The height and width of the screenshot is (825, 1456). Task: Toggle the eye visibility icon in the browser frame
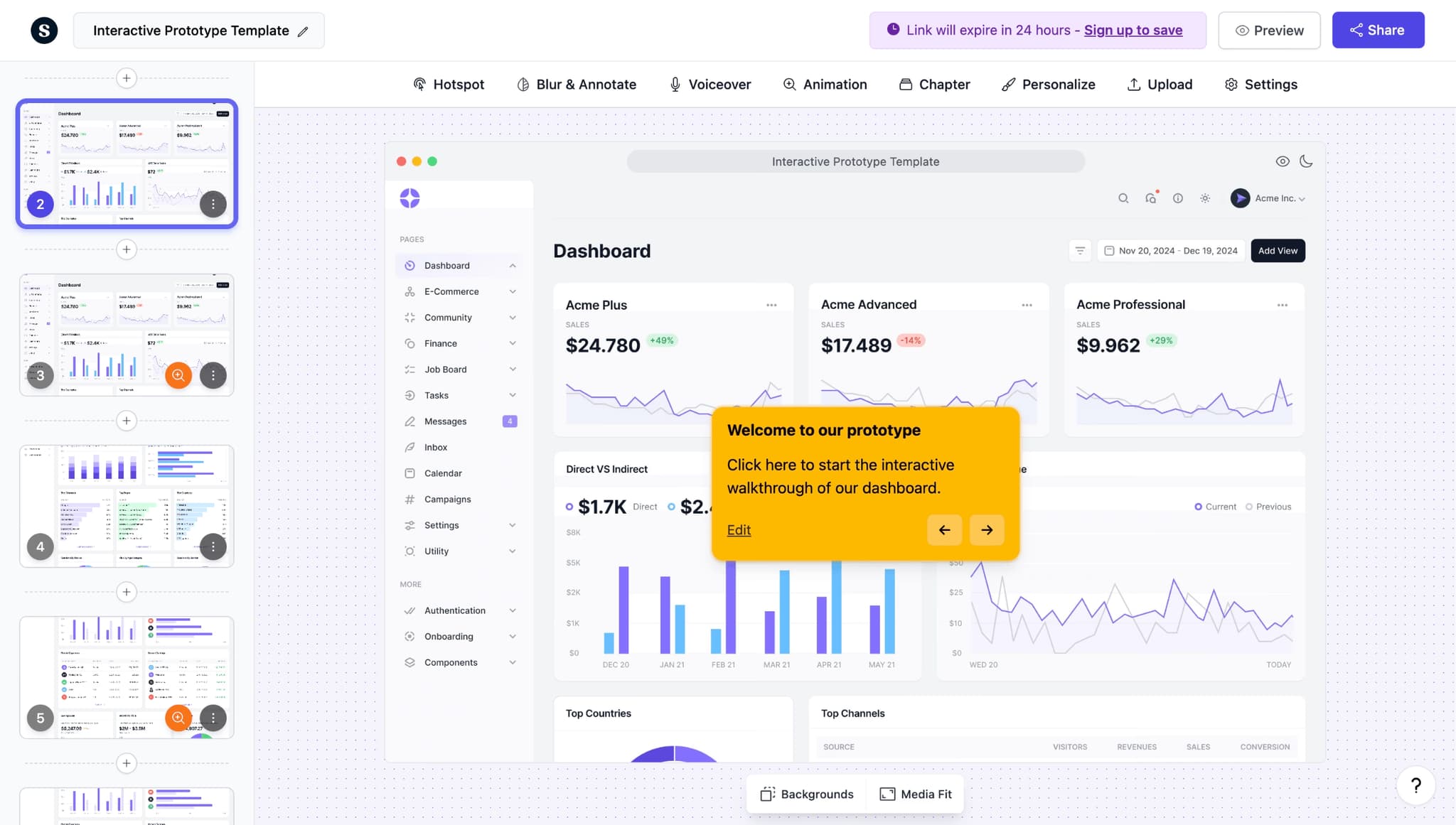(1283, 161)
